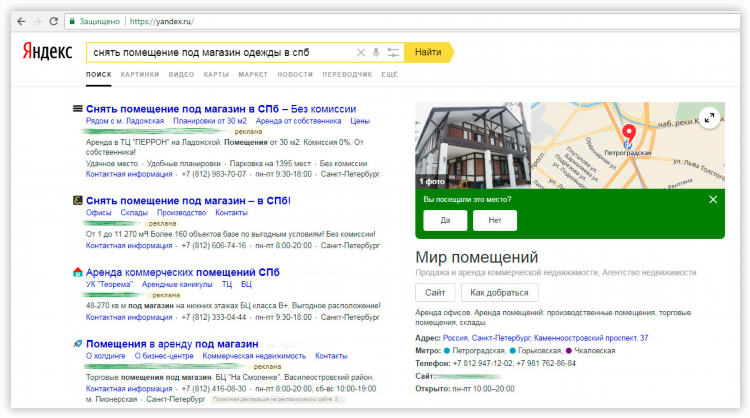Click Мир помещений company title
This screenshot has width=750, height=418.
pyautogui.click(x=477, y=257)
